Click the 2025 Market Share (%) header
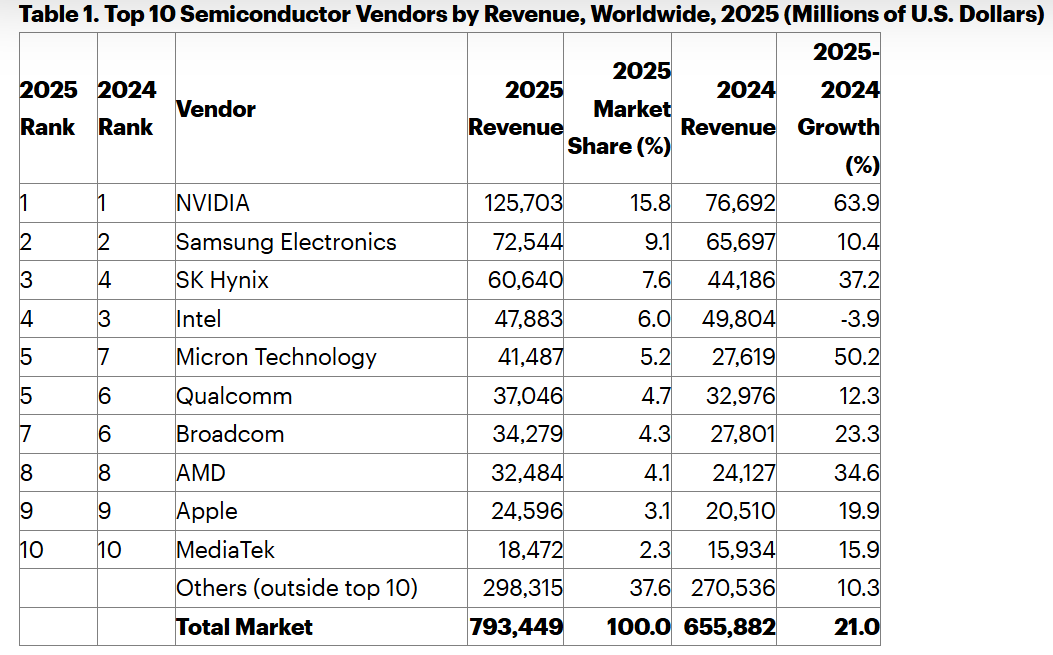1053x655 pixels. [619, 109]
